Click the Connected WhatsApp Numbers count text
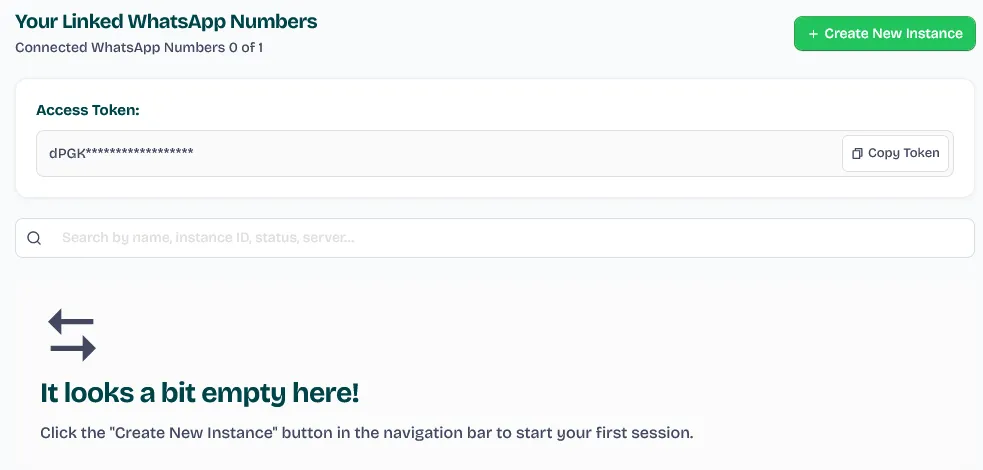This screenshot has width=983, height=470. tap(139, 47)
